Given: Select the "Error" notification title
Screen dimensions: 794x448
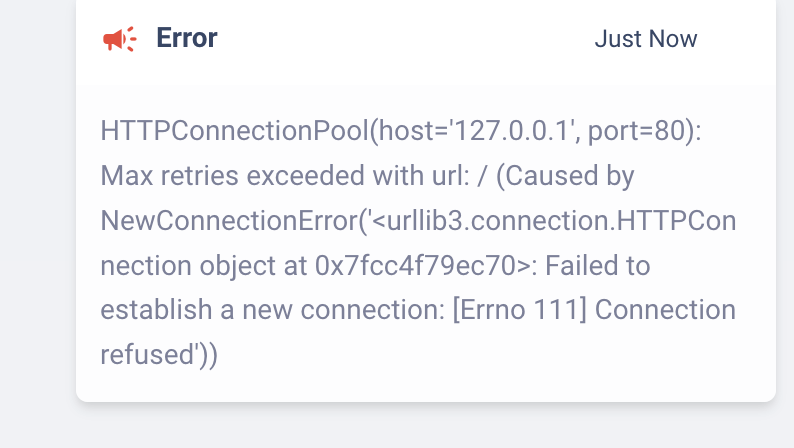Looking at the screenshot, I should 187,39.
